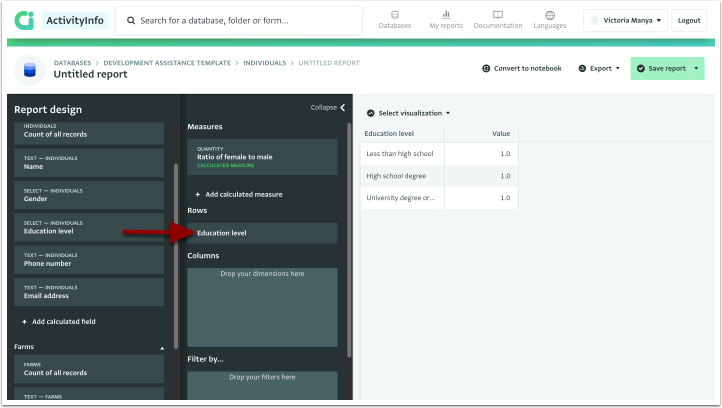The image size is (722, 408).
Task: Click the ActivityInfo logo icon
Action: pyautogui.click(x=25, y=20)
